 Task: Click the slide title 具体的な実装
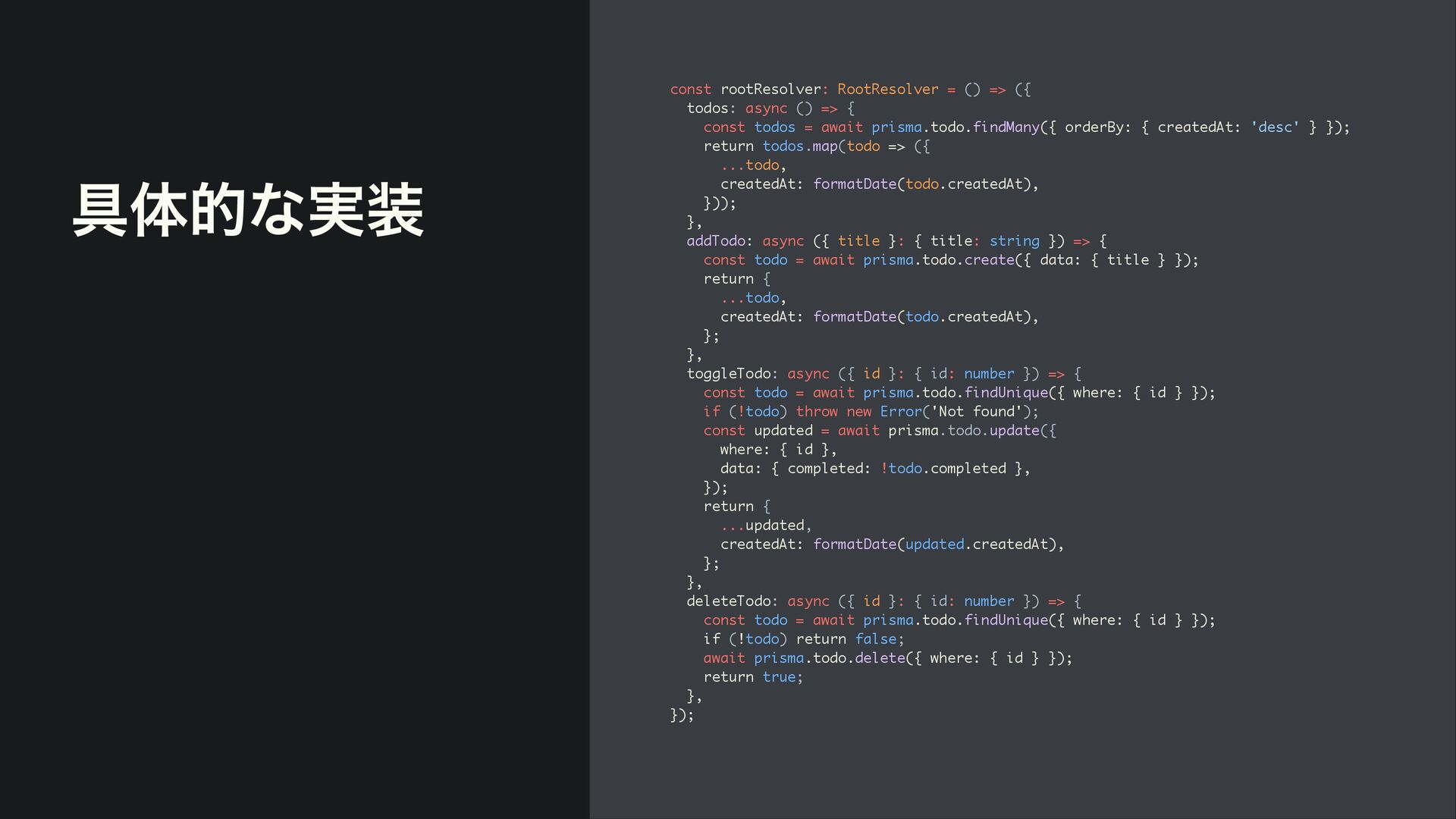247,210
